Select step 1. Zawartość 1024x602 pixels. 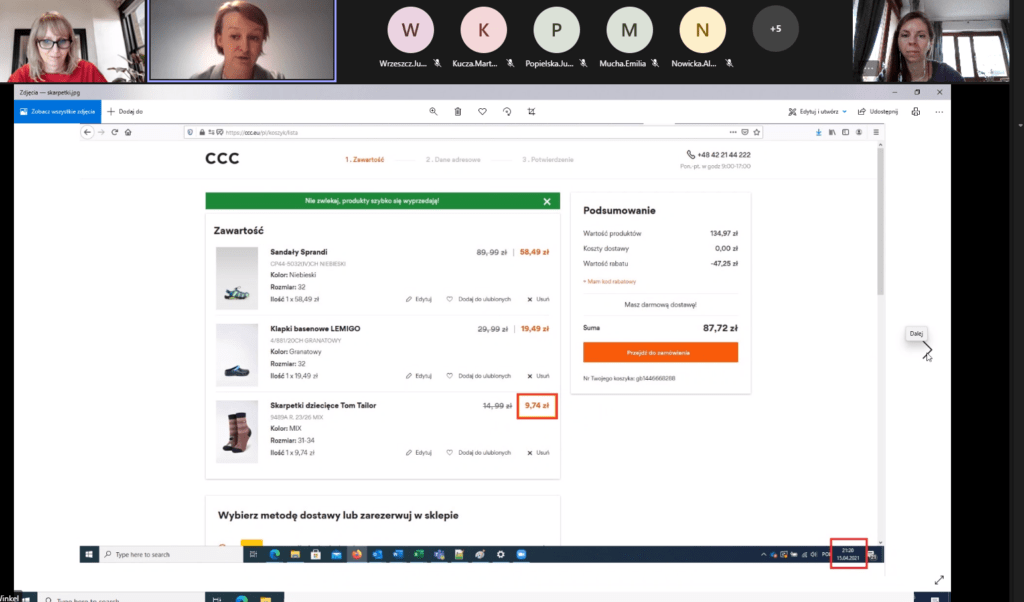click(x=364, y=159)
